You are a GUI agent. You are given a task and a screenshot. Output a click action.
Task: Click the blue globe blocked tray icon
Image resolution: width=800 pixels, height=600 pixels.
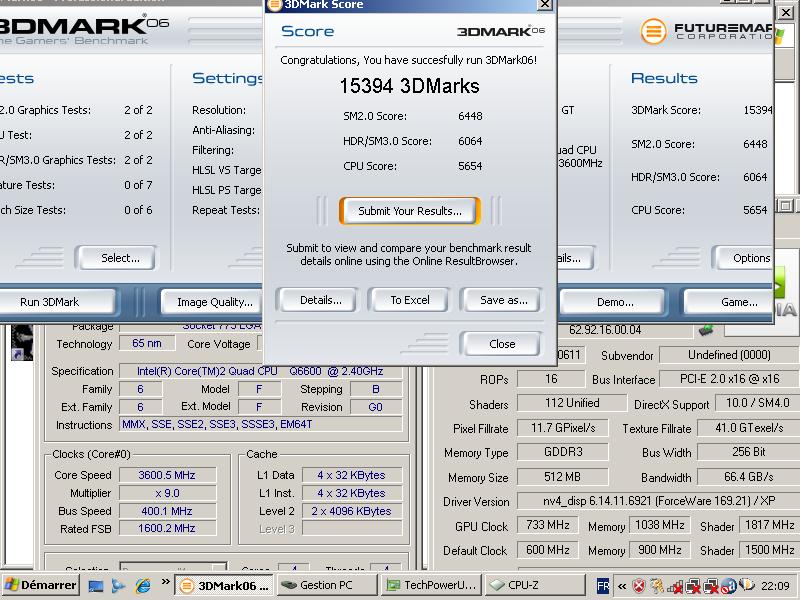coord(728,586)
